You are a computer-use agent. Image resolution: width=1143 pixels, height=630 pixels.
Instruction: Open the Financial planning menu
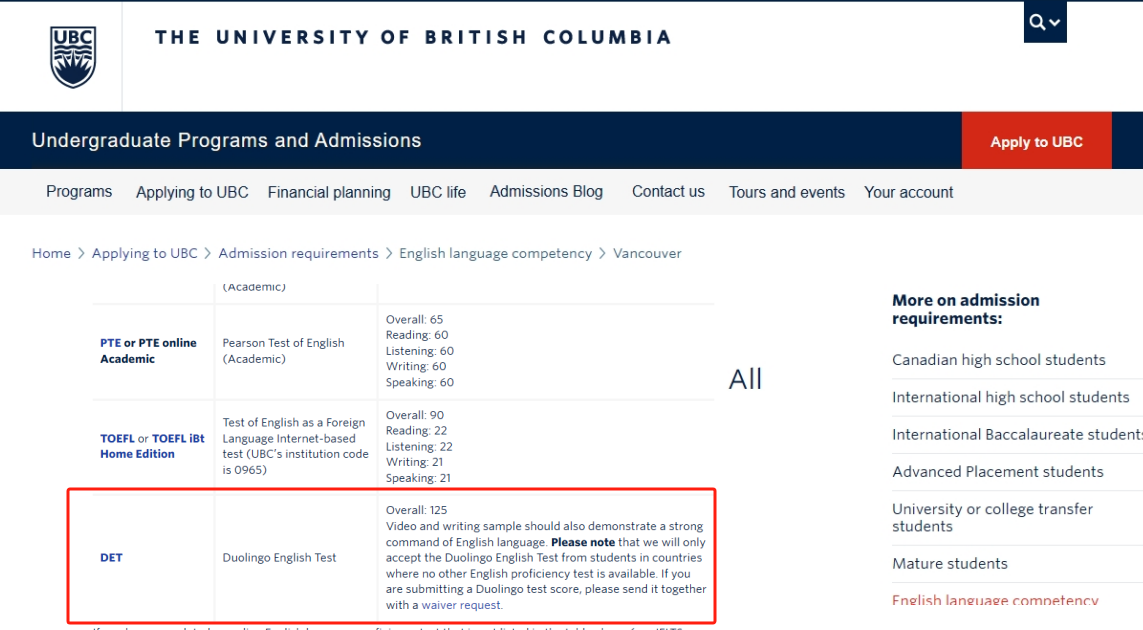click(329, 192)
